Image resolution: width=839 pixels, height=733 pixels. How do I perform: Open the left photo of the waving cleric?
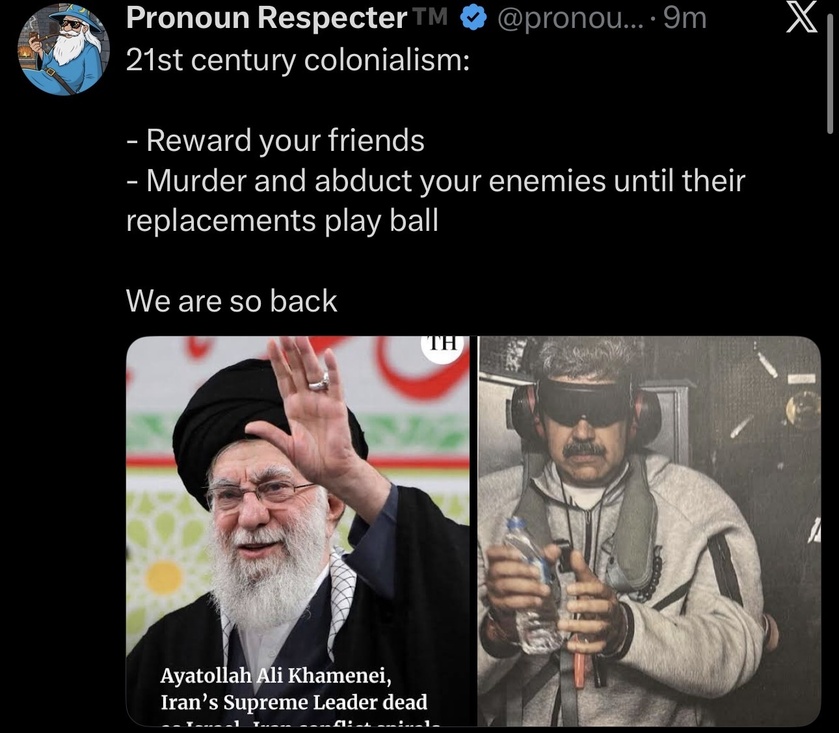[298, 531]
